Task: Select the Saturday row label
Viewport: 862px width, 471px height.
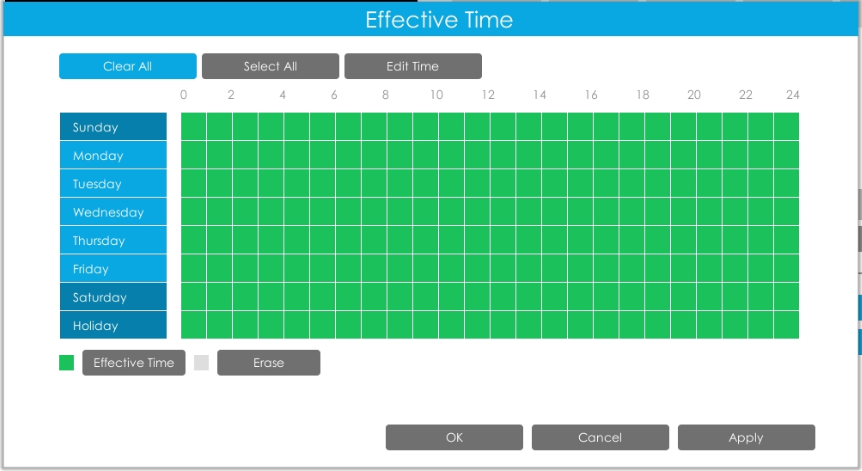Action: pos(113,297)
